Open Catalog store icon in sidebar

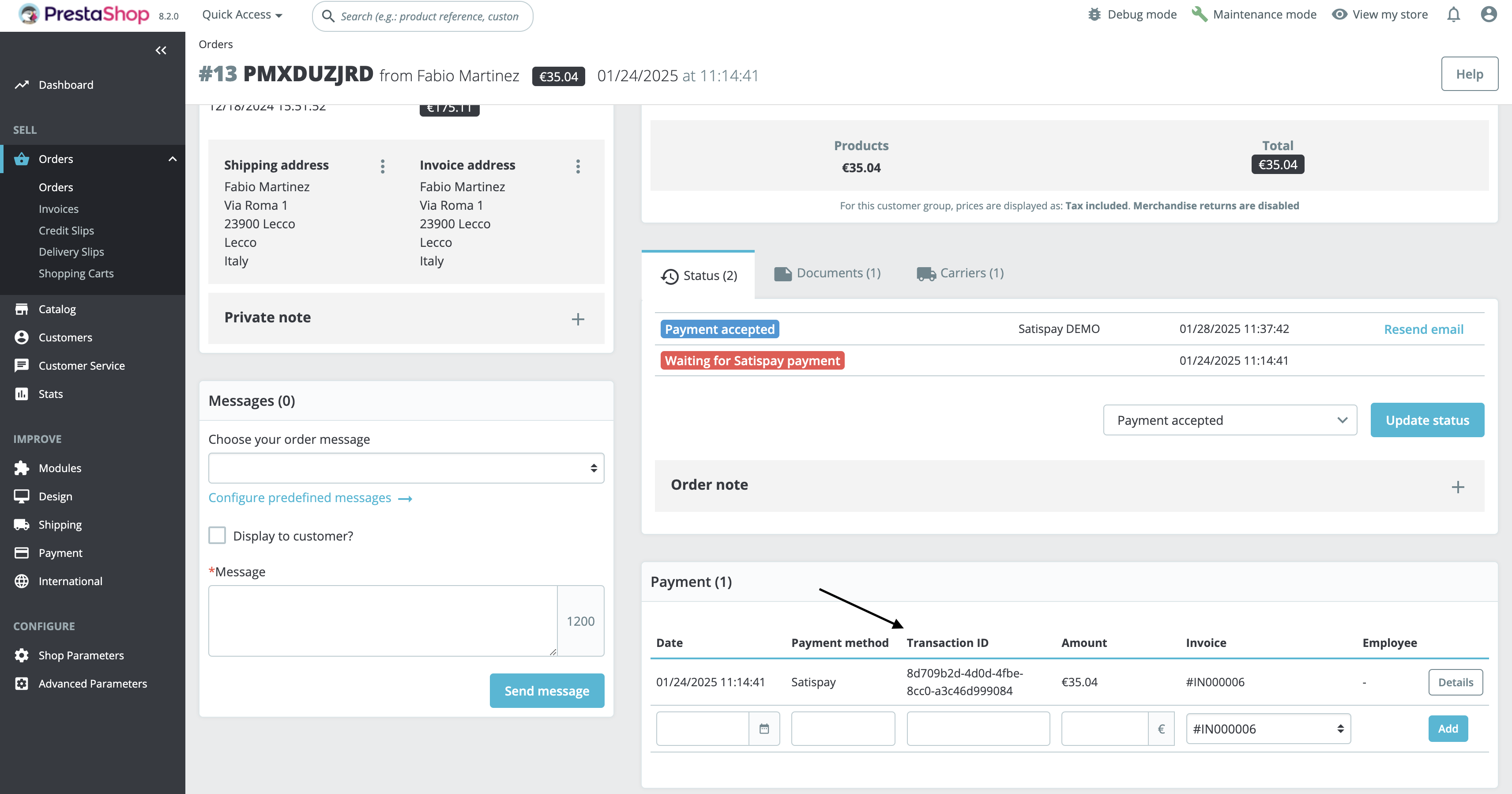22,309
